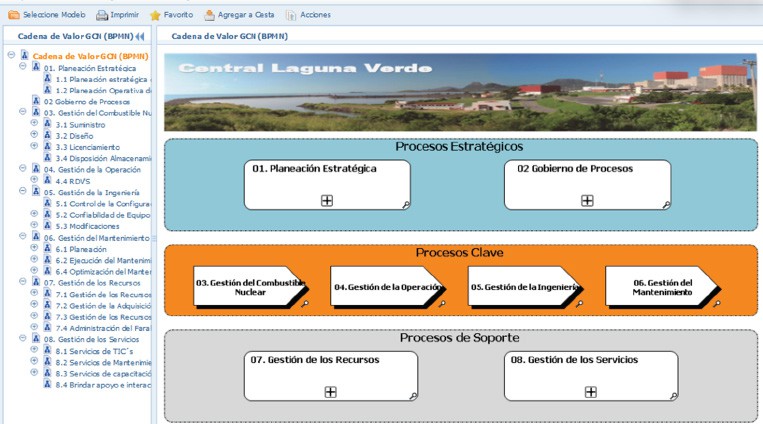The width and height of the screenshot is (763, 424).
Task: Collapse the left panel with double-arrow icon
Action: click(140, 36)
